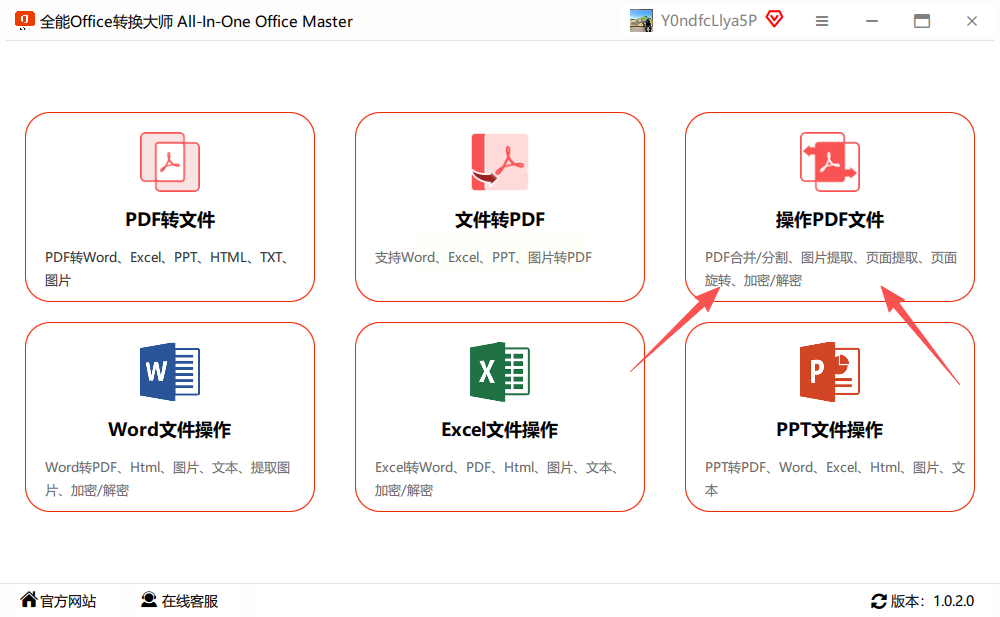Open the PDF转文件 double-page PDF icon
1000x617 pixels.
[170, 162]
